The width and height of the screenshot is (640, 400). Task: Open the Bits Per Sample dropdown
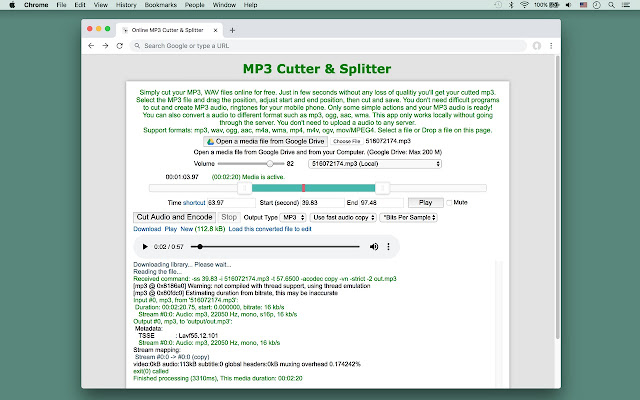click(x=409, y=218)
